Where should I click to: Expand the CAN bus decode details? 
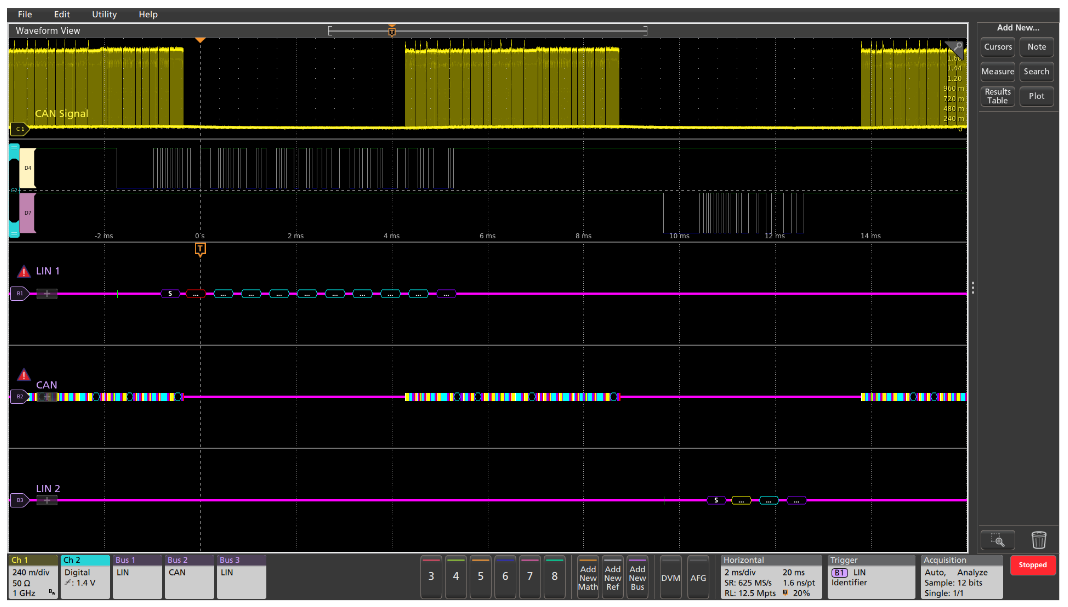[49, 397]
